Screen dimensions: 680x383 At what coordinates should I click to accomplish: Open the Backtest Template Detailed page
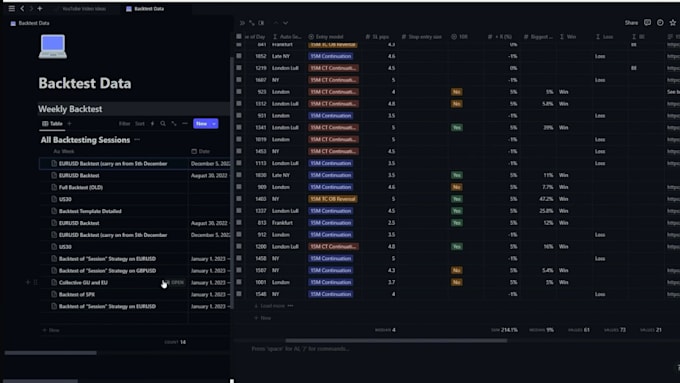click(90, 211)
